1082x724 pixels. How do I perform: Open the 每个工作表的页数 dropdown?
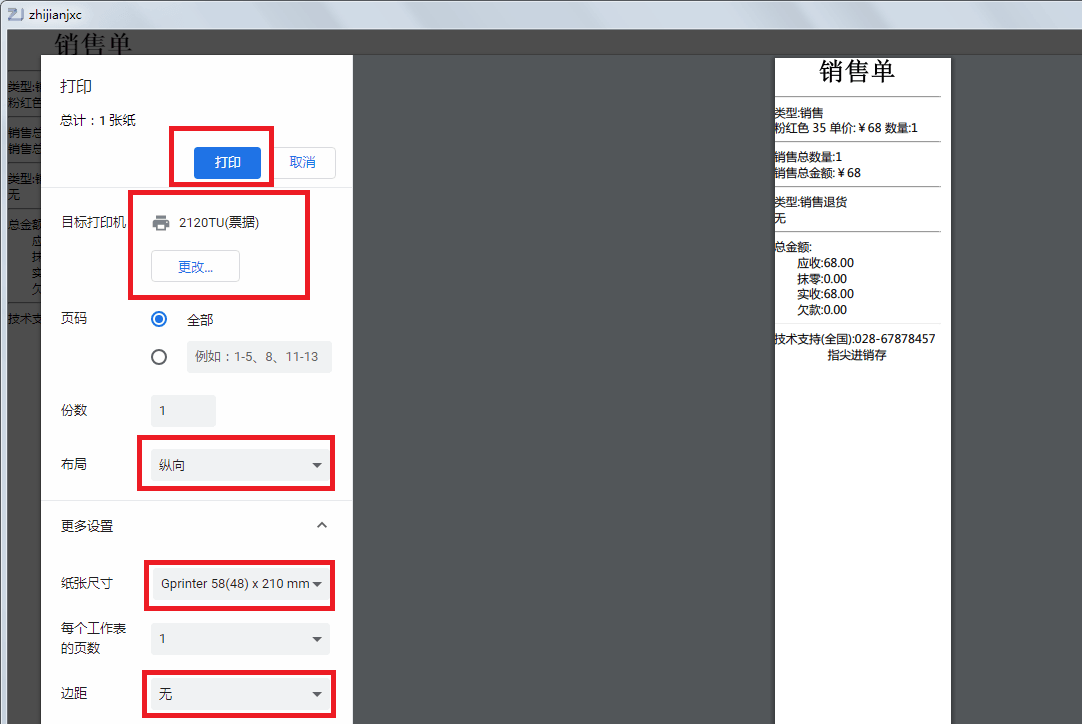click(x=240, y=639)
